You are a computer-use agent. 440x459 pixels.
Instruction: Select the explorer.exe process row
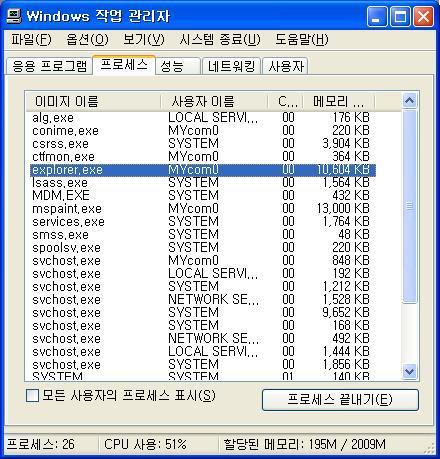(203, 170)
